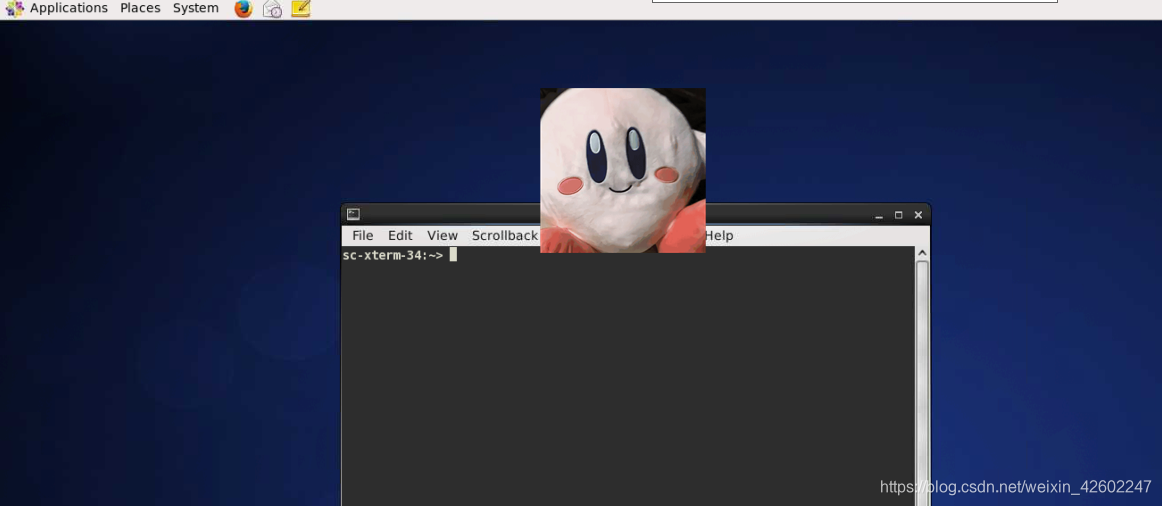
Task: Close the terminal window
Action: [x=918, y=216]
